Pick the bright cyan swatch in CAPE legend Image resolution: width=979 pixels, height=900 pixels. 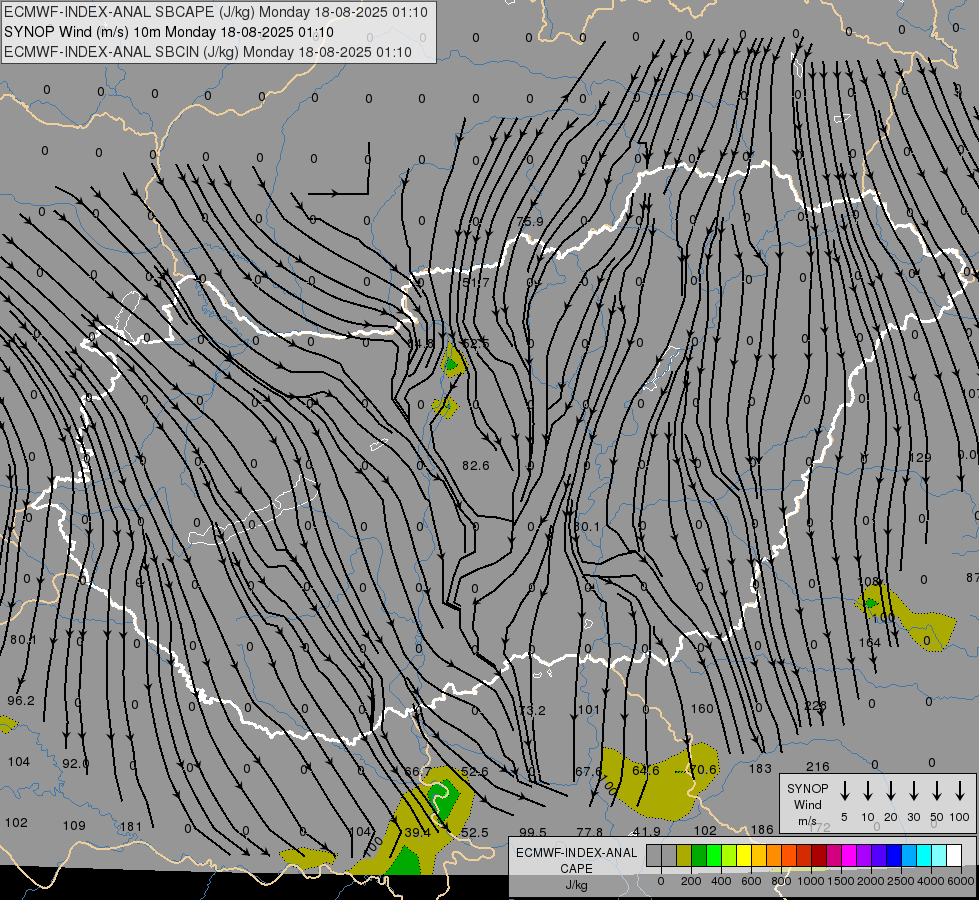pos(924,856)
